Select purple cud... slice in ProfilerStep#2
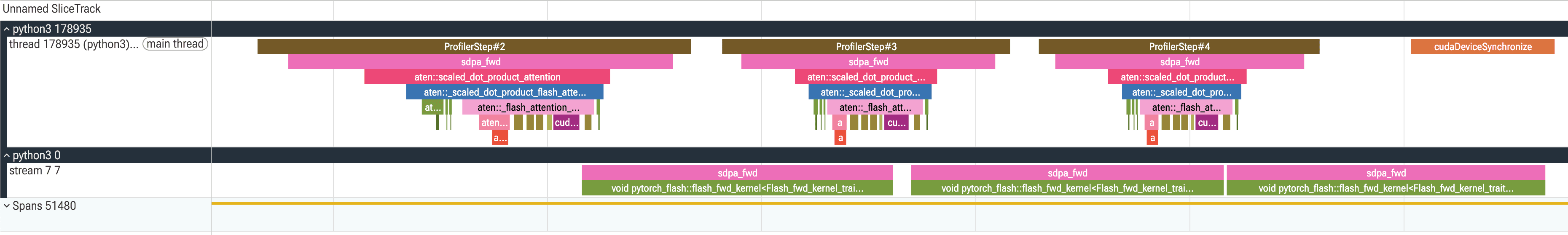This screenshot has height=235, width=1568. (x=566, y=123)
